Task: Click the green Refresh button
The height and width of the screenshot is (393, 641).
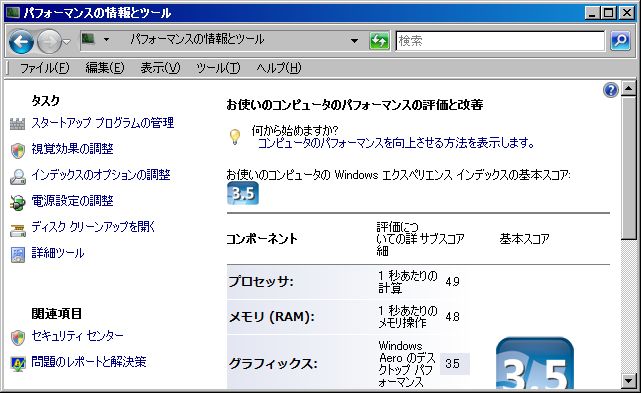Action: pyautogui.click(x=379, y=40)
